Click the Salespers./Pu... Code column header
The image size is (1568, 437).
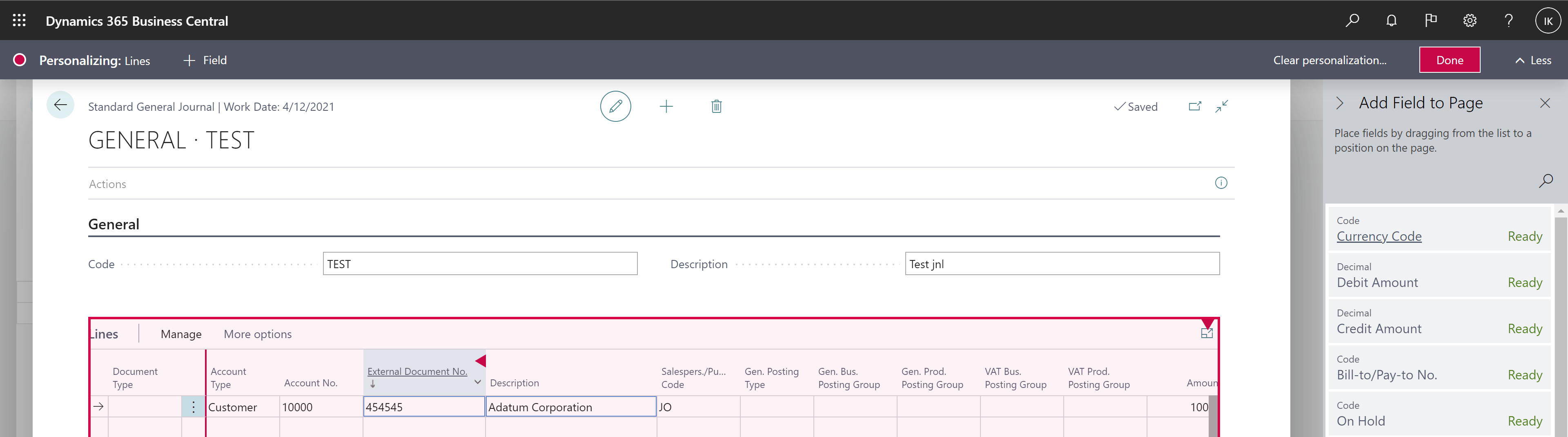tap(693, 378)
